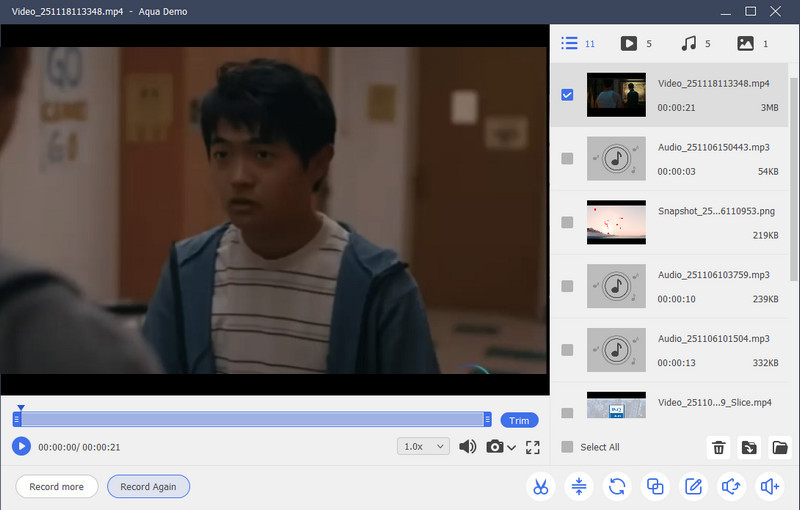Open the volume booster tool

click(769, 487)
